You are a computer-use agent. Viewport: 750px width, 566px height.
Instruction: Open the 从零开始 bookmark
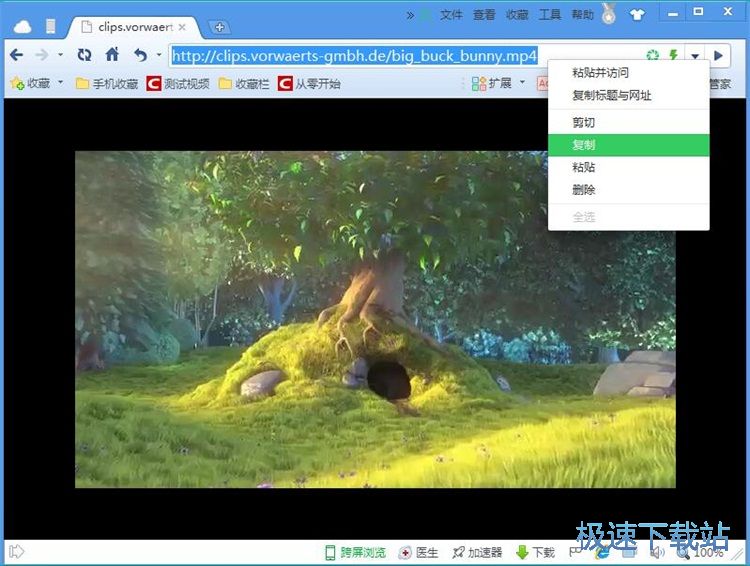click(309, 84)
